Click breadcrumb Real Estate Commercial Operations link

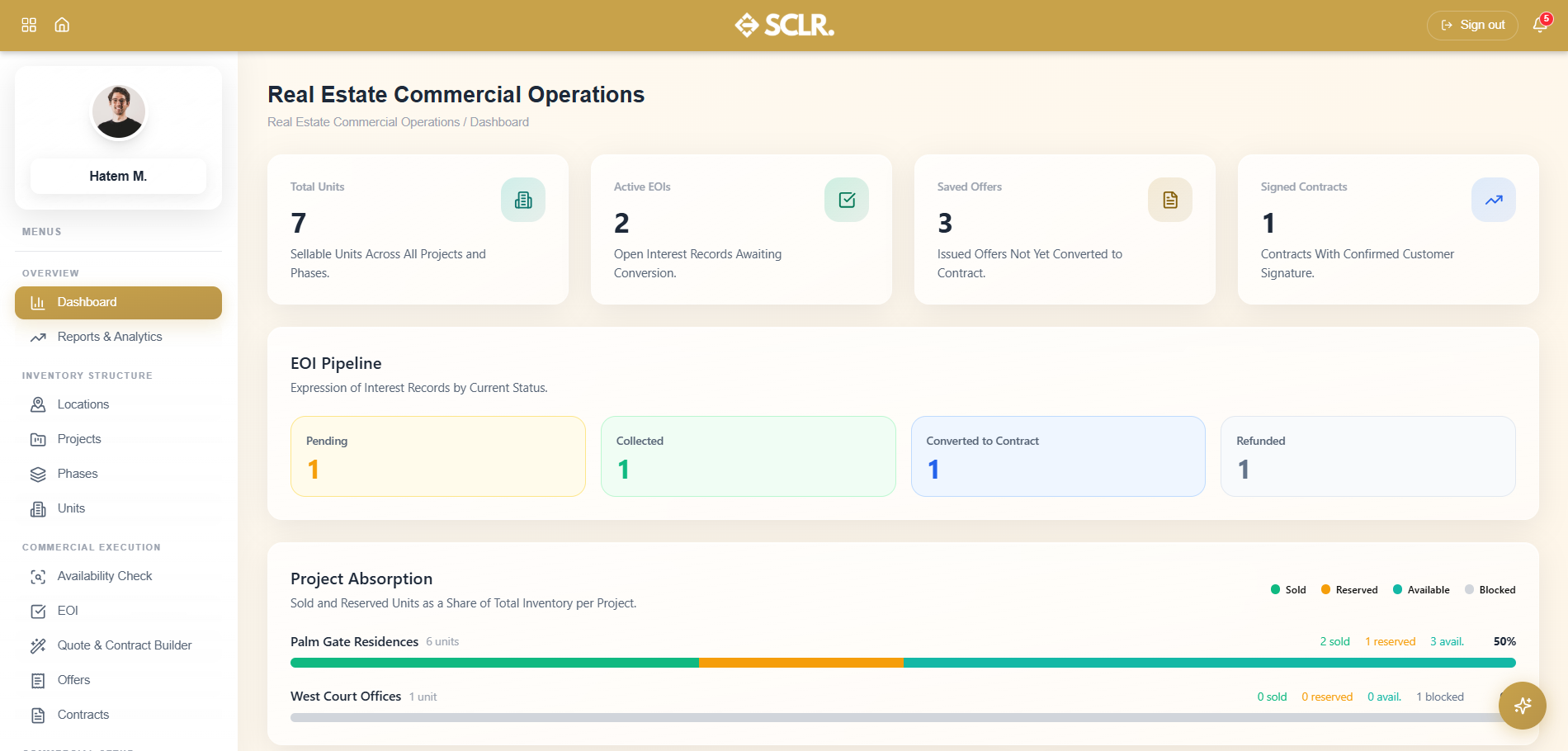(364, 122)
